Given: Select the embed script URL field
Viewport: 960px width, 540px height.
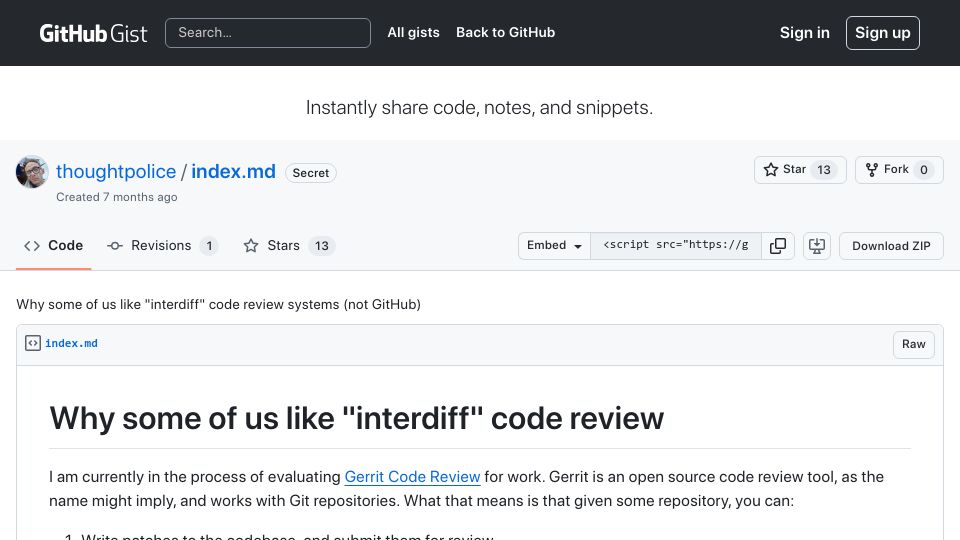Looking at the screenshot, I should [x=676, y=246].
